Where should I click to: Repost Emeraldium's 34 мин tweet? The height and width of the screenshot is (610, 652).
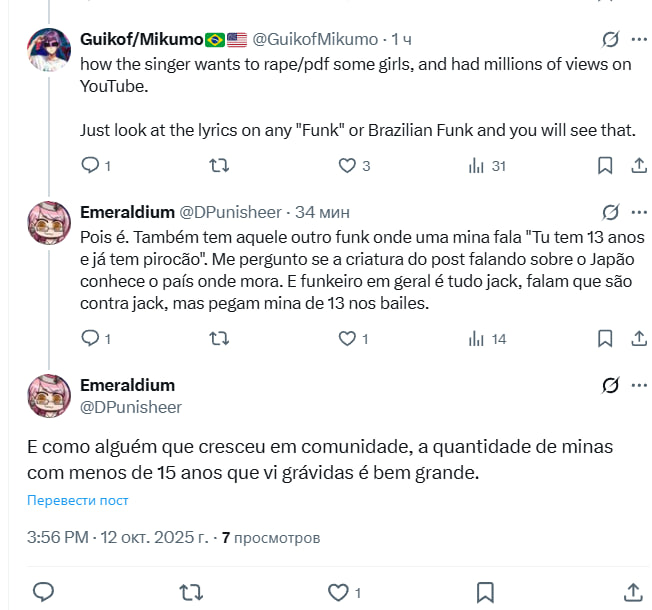click(218, 339)
